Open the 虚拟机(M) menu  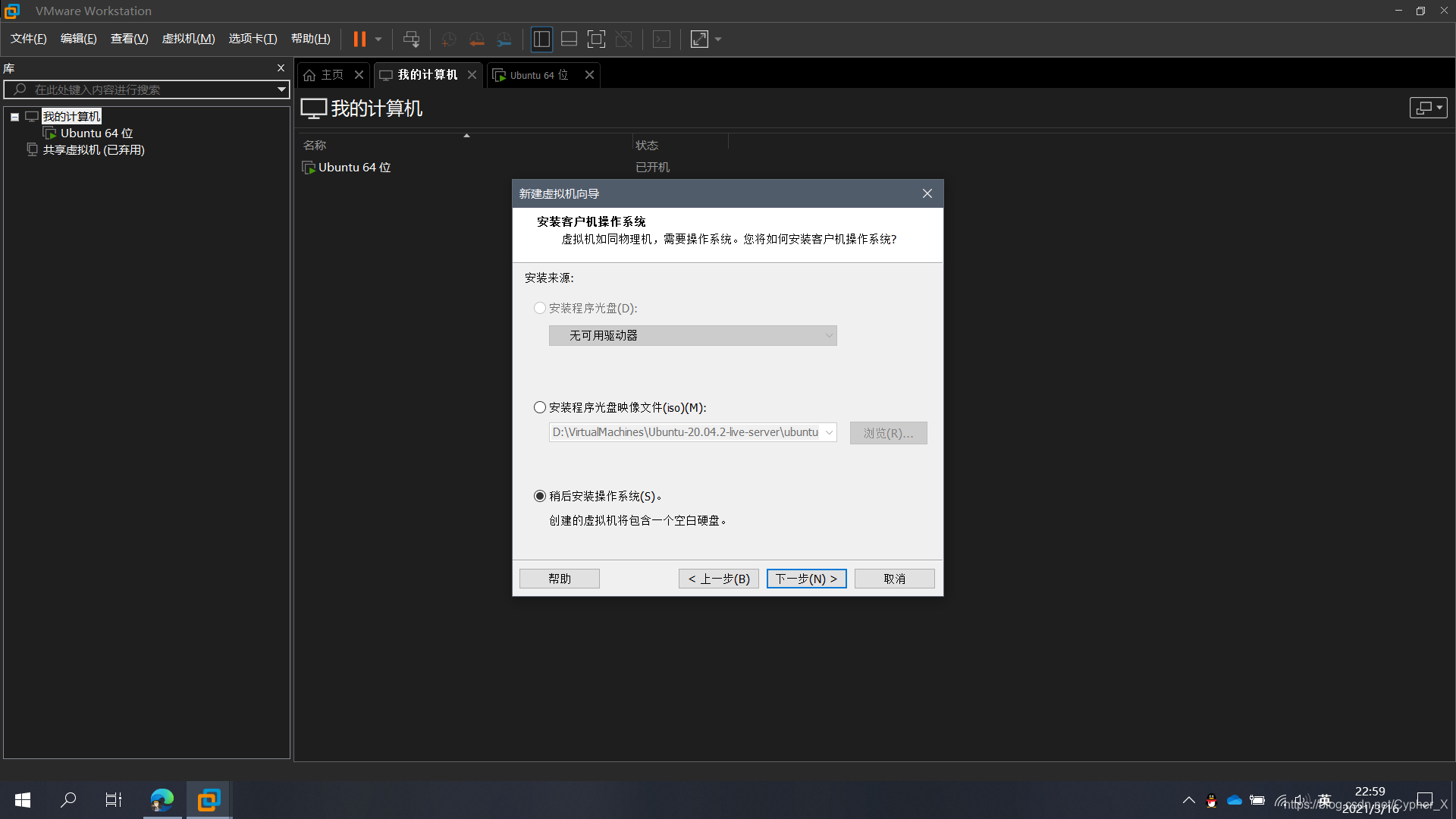(188, 39)
